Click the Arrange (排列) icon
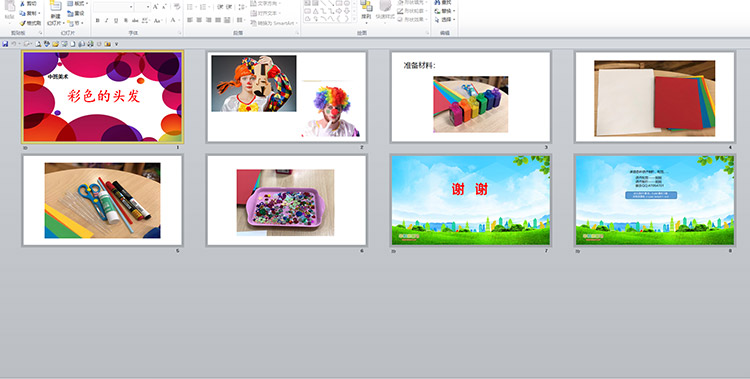Viewport: 750px width, 379px height. click(366, 7)
